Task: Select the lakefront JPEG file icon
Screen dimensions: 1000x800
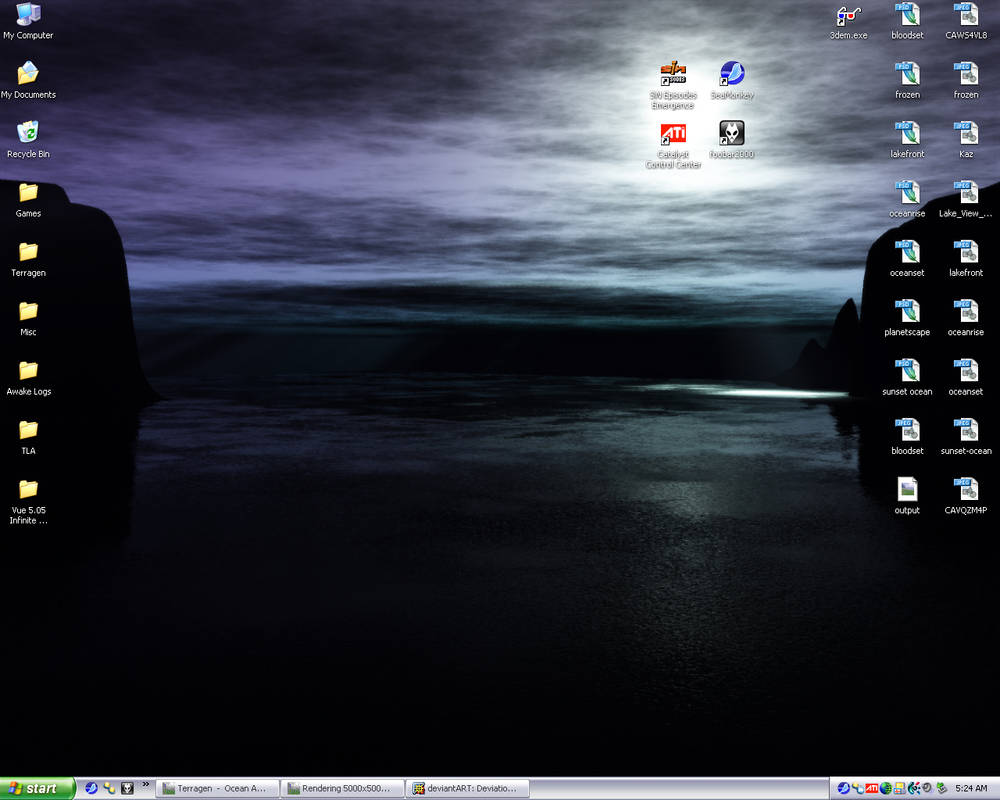Action: tap(966, 258)
